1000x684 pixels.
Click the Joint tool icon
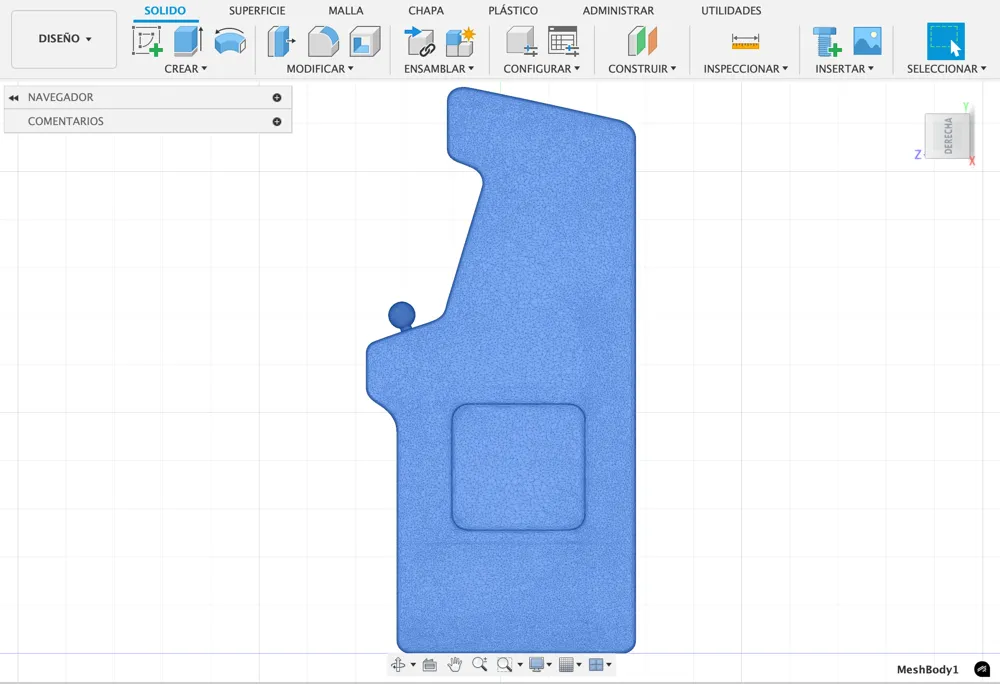(419, 41)
